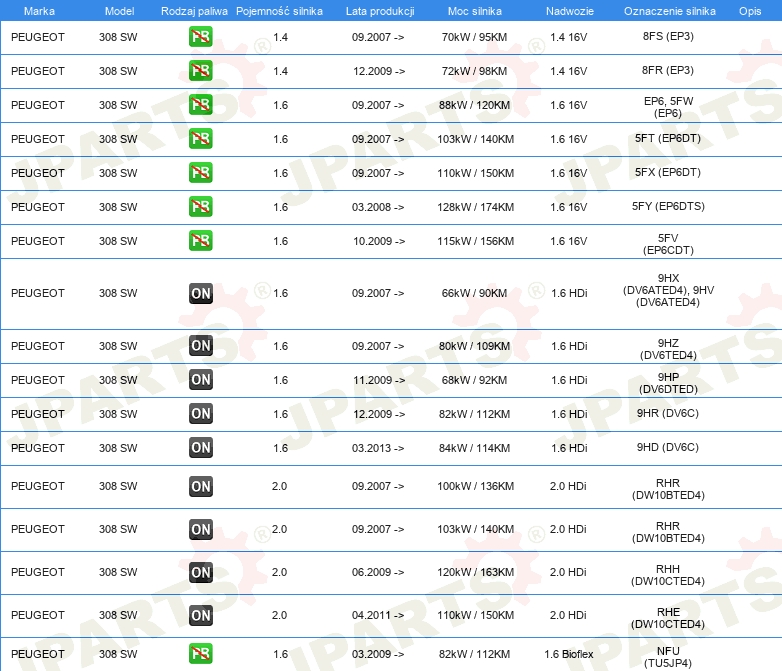Image resolution: width=782 pixels, height=671 pixels.
Task: Click the 03.2013 -> production date cell
Action: click(378, 447)
